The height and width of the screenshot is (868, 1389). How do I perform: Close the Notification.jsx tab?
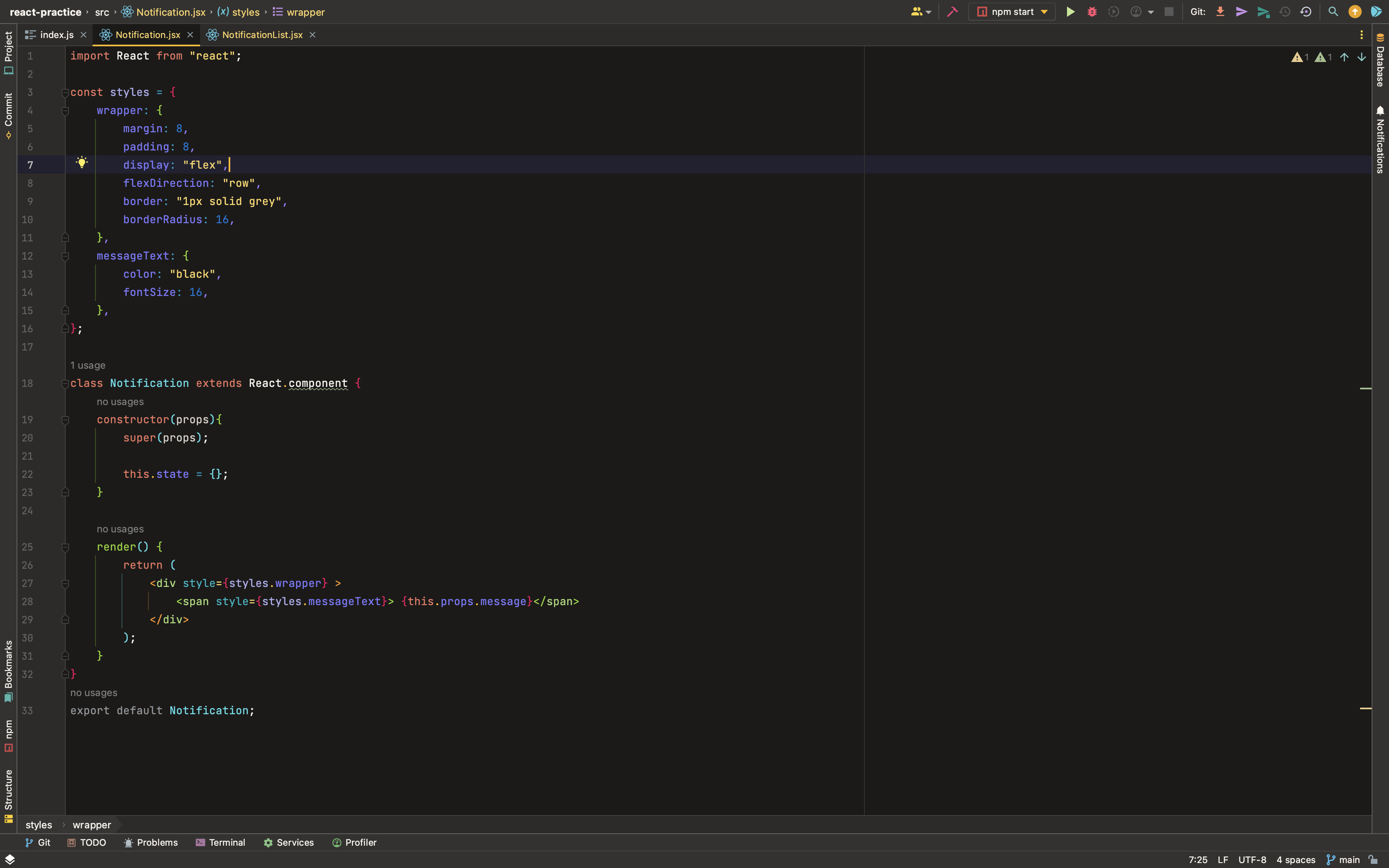tap(190, 35)
